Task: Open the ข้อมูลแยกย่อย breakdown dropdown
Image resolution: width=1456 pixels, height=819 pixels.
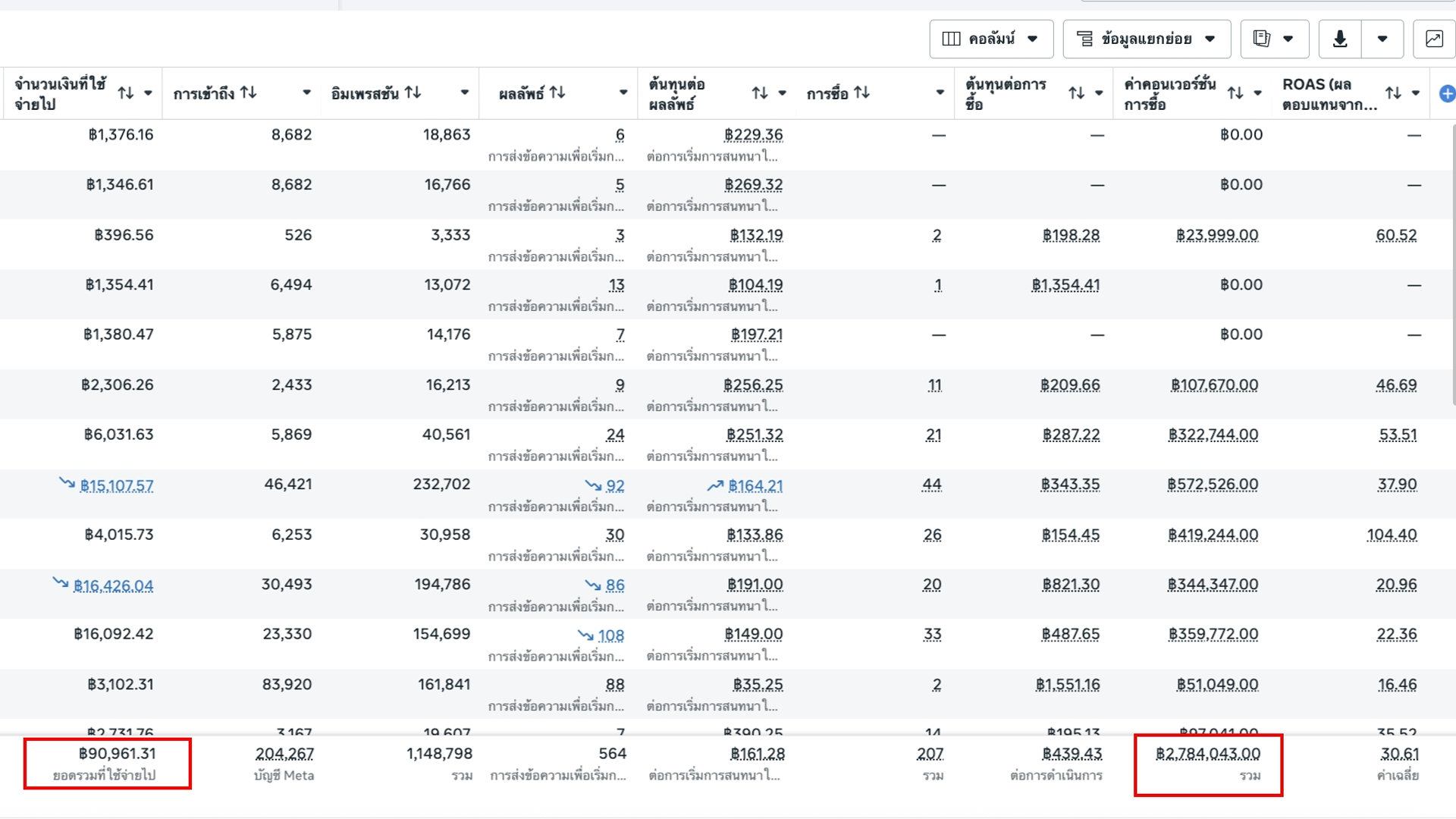Action: tap(1146, 39)
